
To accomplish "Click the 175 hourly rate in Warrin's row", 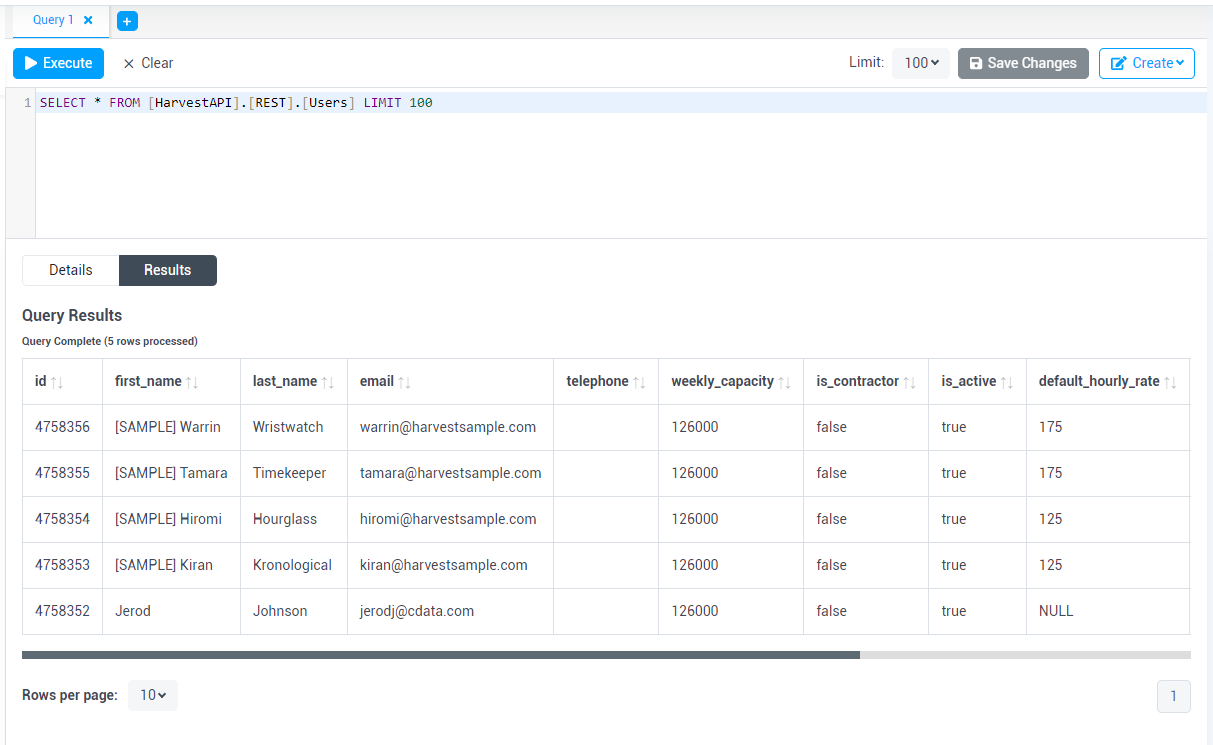I will 1108,427.
